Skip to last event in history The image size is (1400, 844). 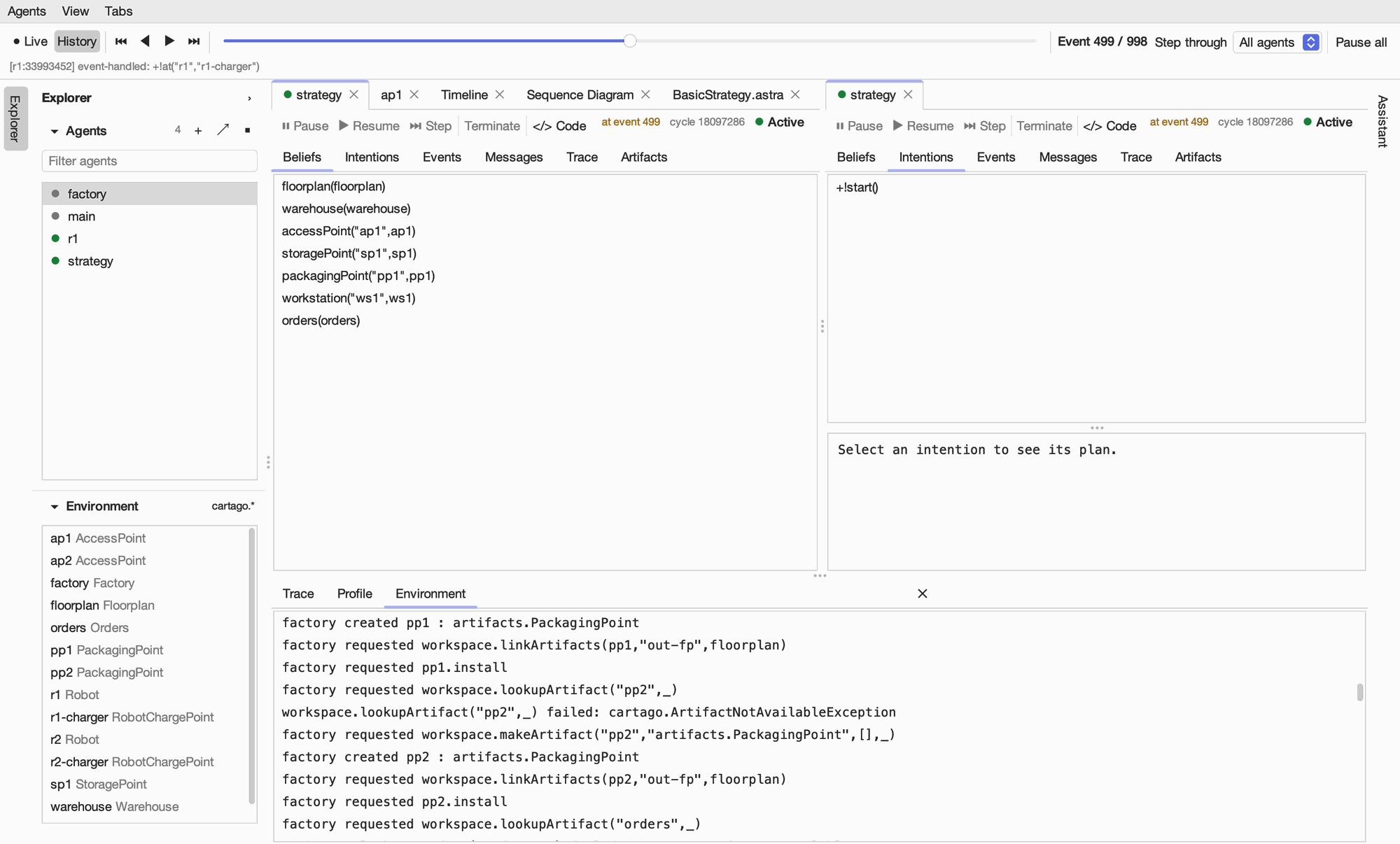194,41
